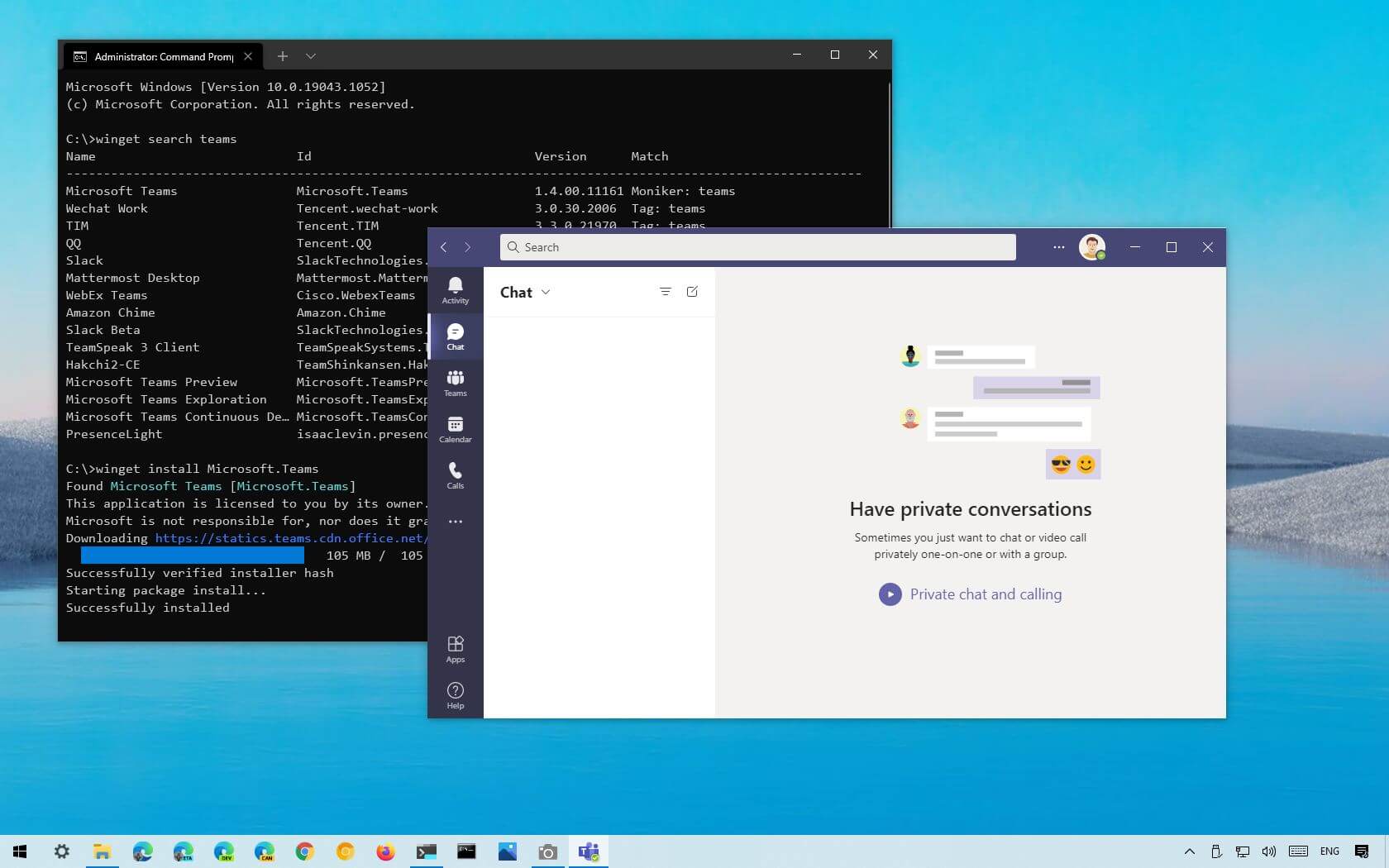
Task: Open your Teams profile picture menu
Action: (x=1092, y=247)
